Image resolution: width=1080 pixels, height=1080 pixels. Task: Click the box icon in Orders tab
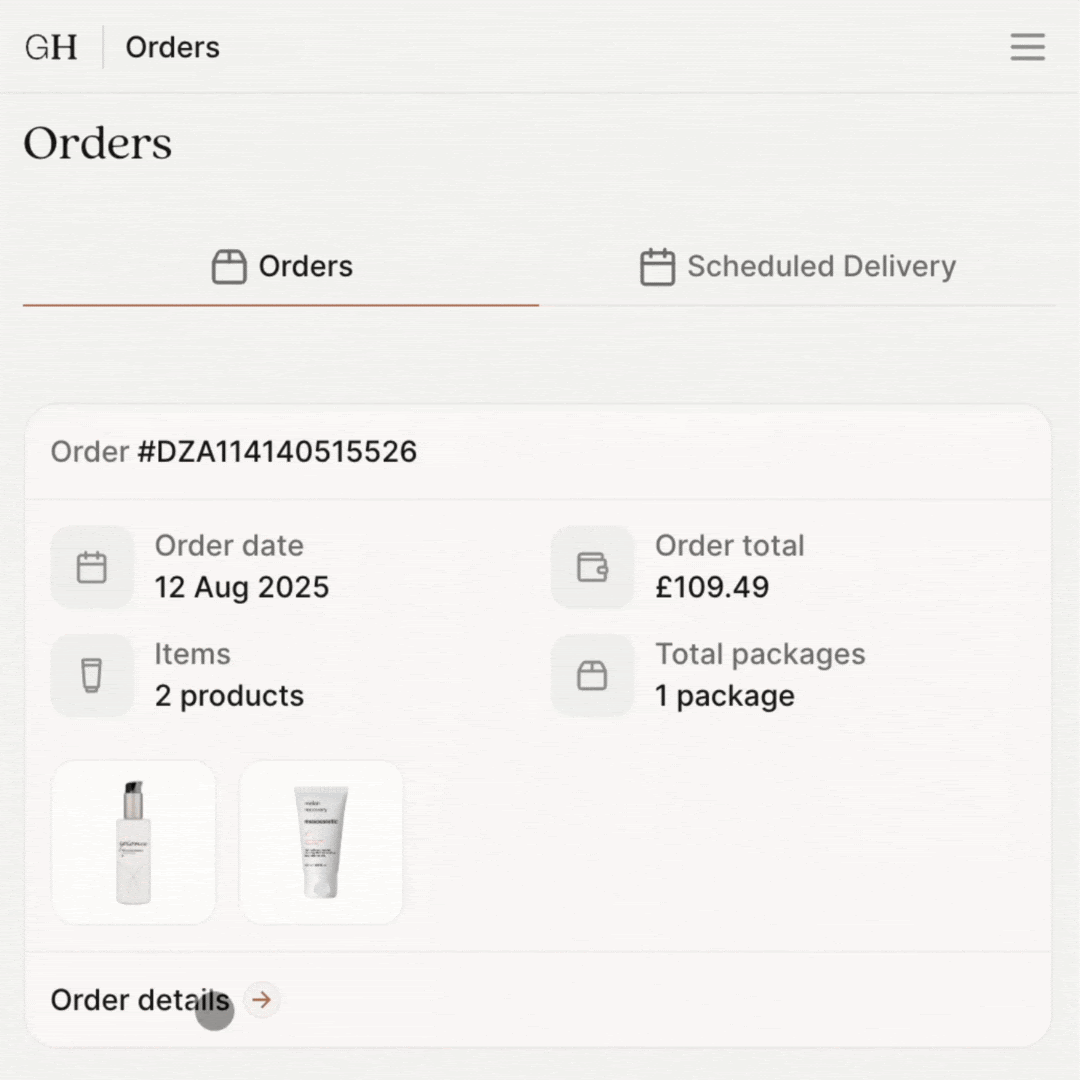click(229, 267)
